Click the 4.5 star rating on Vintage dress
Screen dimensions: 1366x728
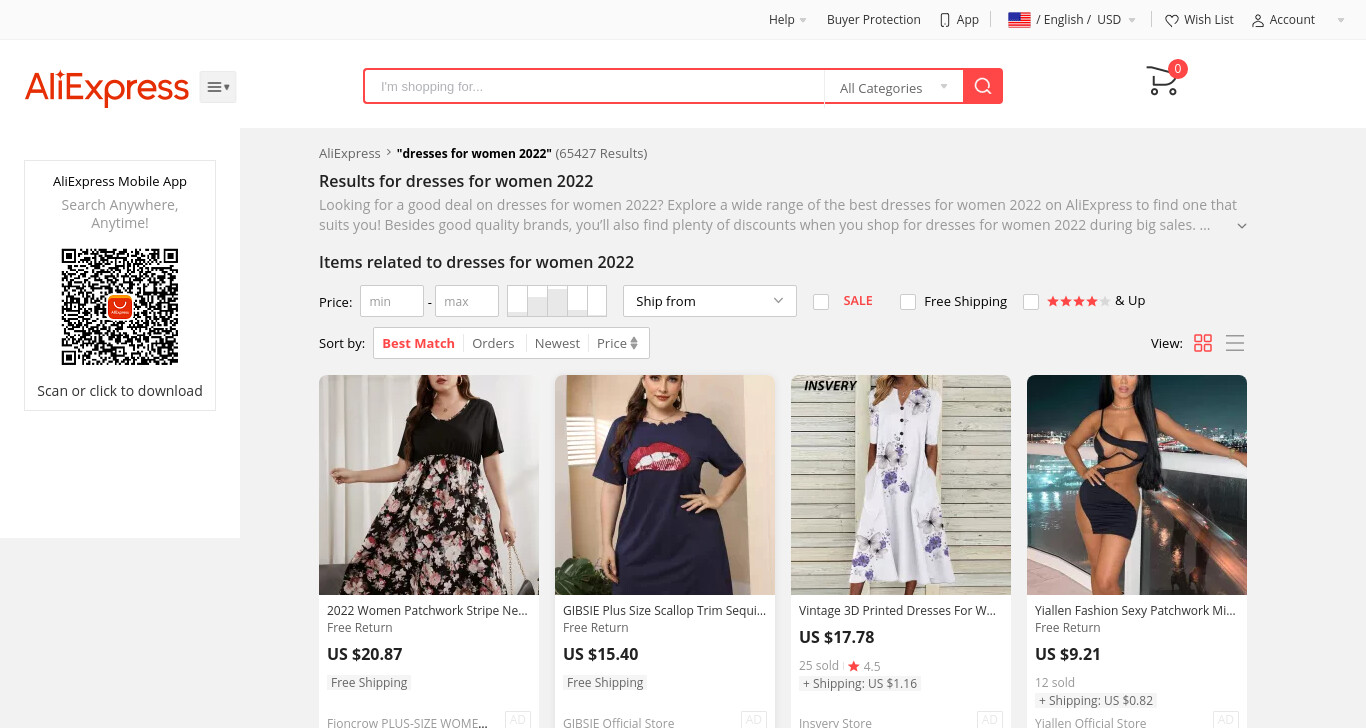pos(864,666)
